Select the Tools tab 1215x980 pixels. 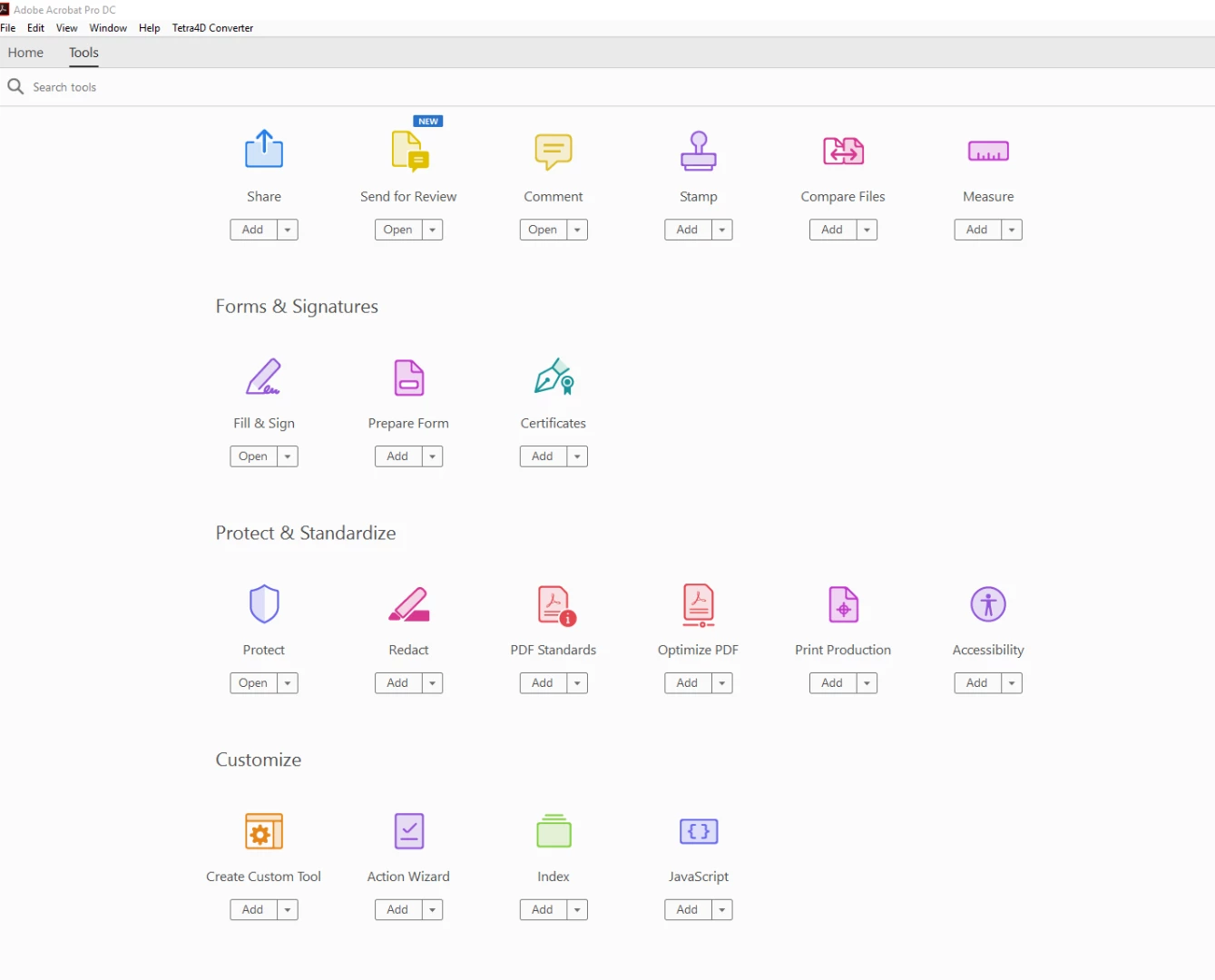click(83, 53)
